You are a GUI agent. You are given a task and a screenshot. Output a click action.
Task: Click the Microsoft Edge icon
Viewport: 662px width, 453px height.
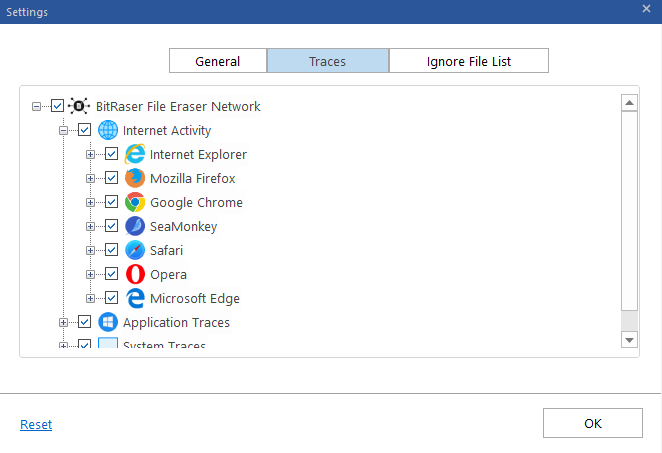[135, 298]
